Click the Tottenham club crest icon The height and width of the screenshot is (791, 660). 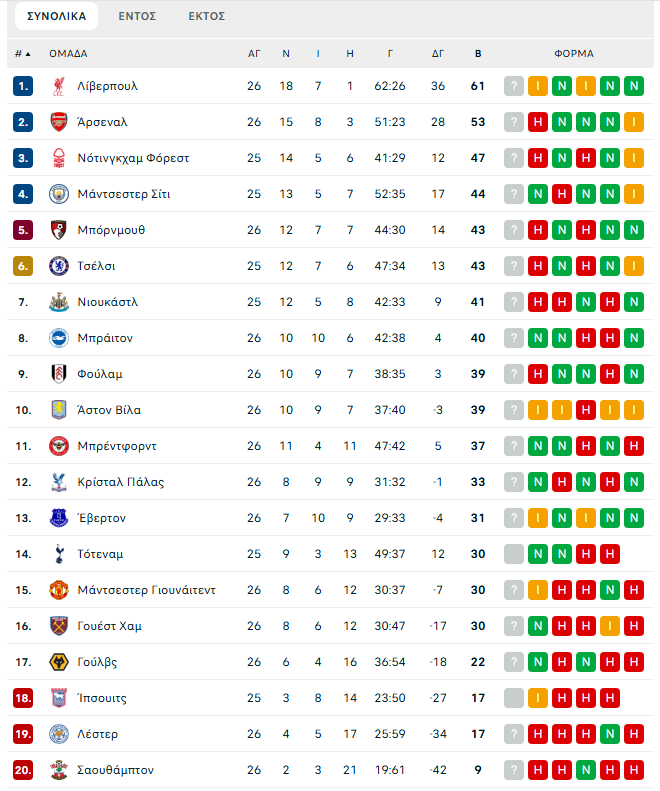(59, 554)
